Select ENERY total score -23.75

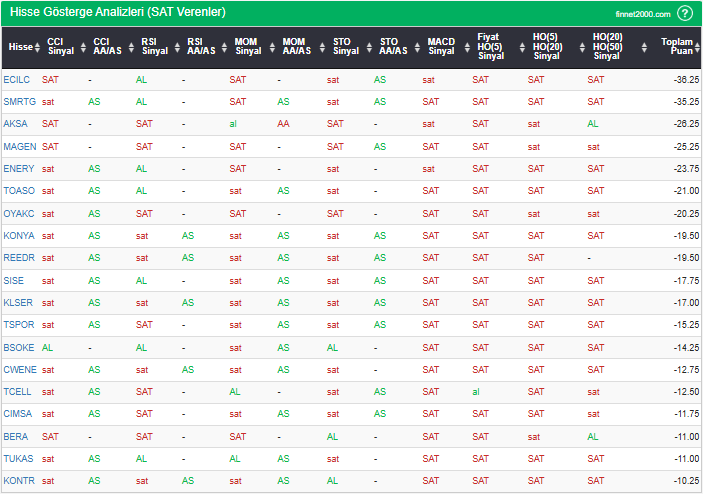pos(686,169)
